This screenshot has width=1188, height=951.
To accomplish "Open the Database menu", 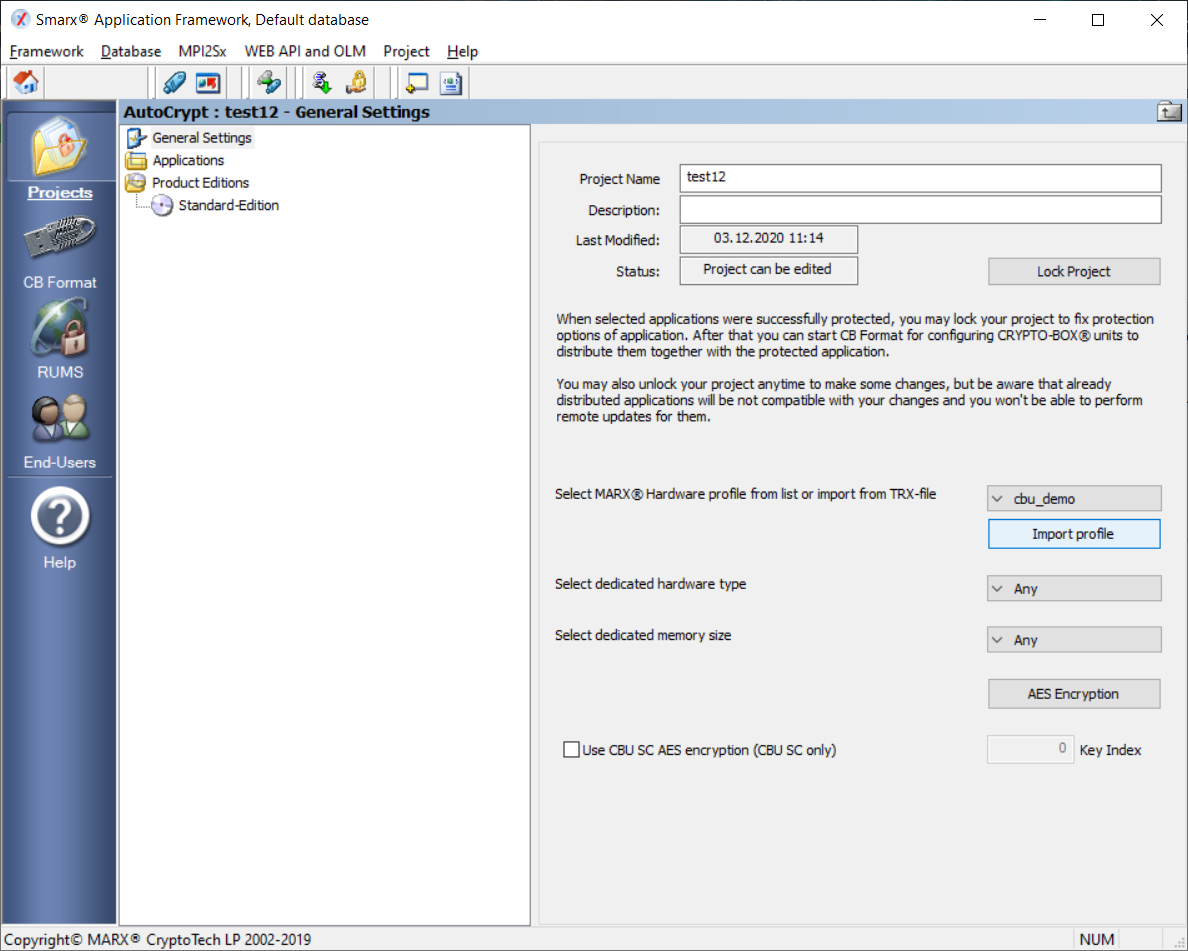I will [131, 51].
